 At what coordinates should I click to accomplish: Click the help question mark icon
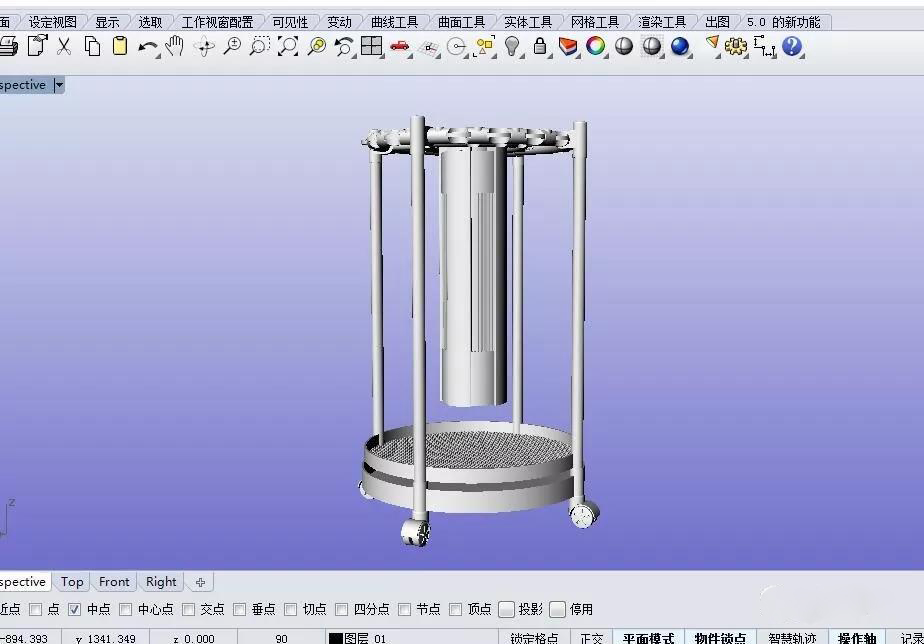coord(793,46)
